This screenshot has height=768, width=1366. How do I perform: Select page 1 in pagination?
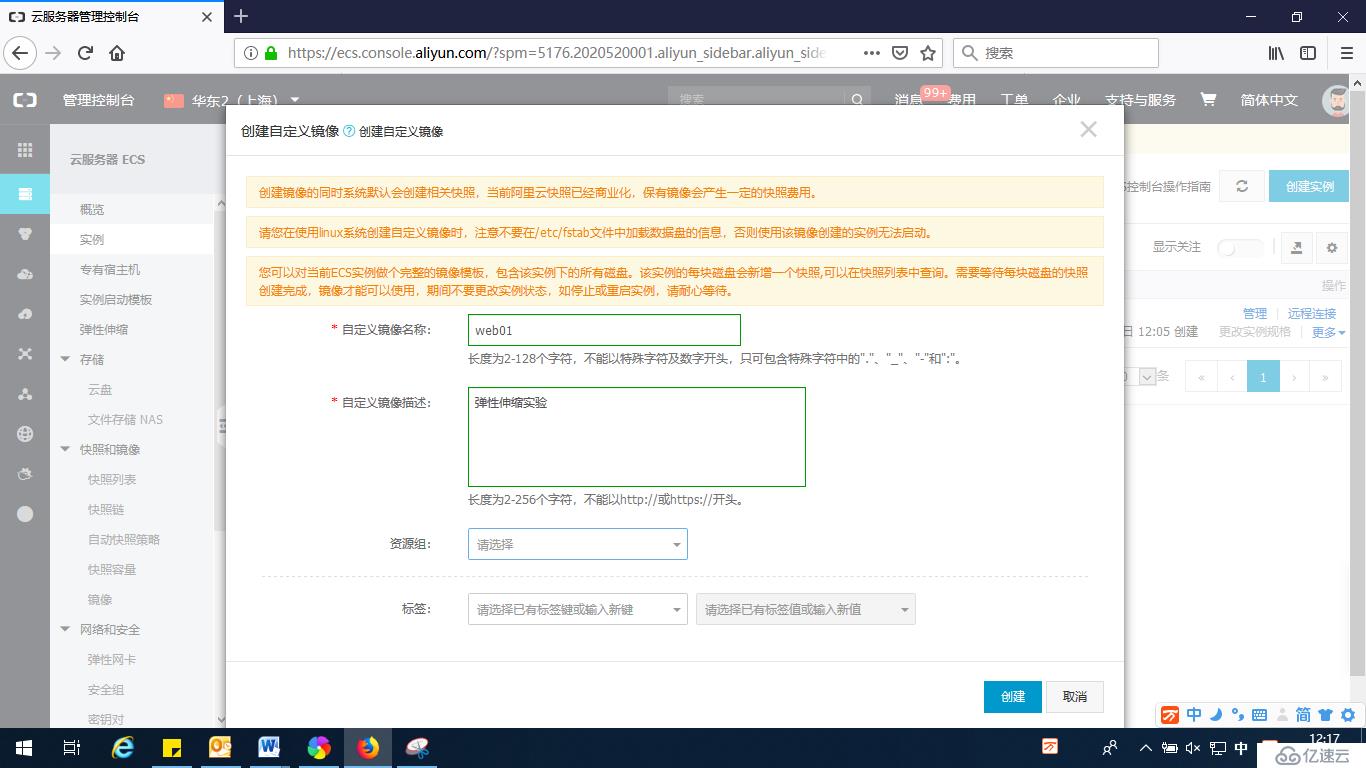(1263, 377)
